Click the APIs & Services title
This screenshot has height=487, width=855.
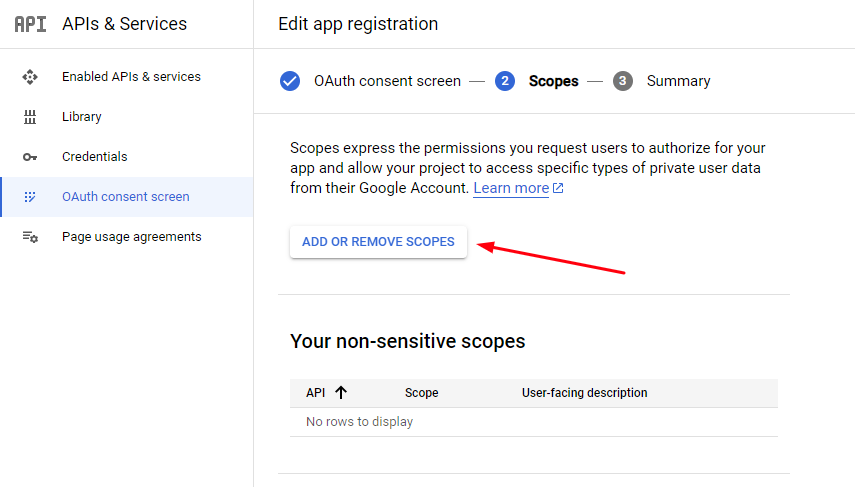point(124,24)
